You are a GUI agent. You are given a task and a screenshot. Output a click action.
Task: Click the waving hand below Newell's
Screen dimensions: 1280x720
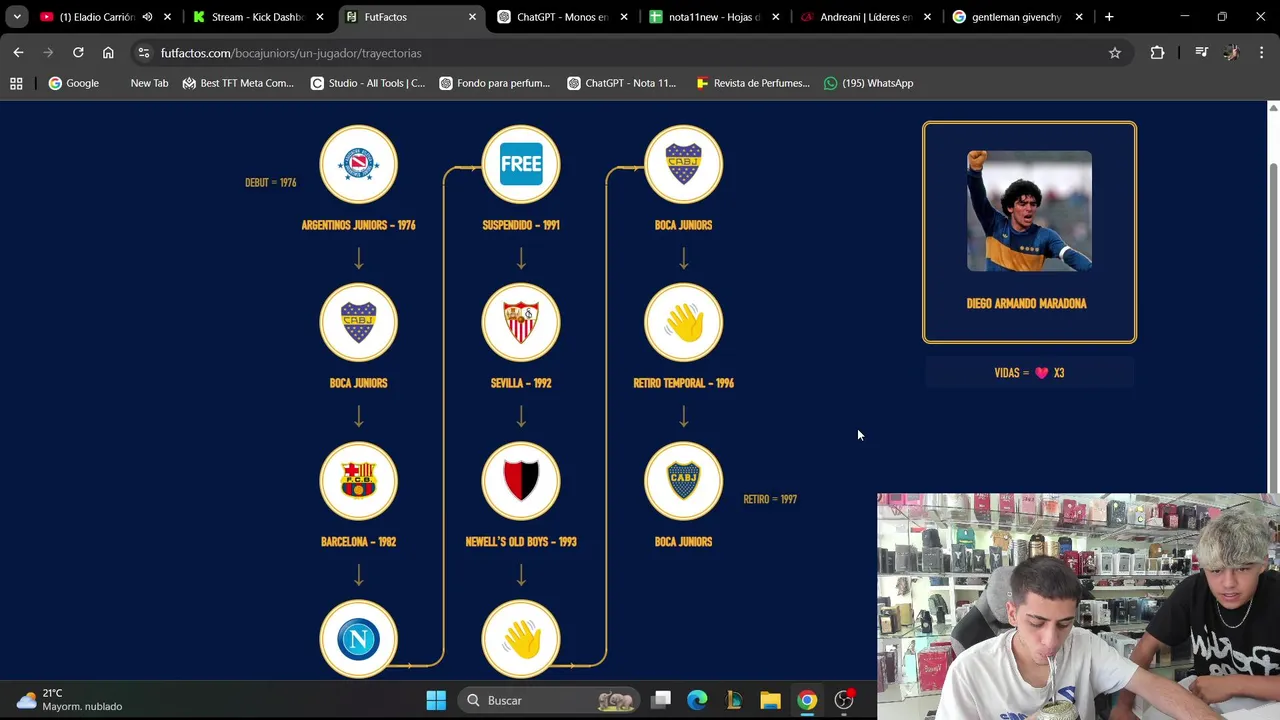pyautogui.click(x=521, y=639)
